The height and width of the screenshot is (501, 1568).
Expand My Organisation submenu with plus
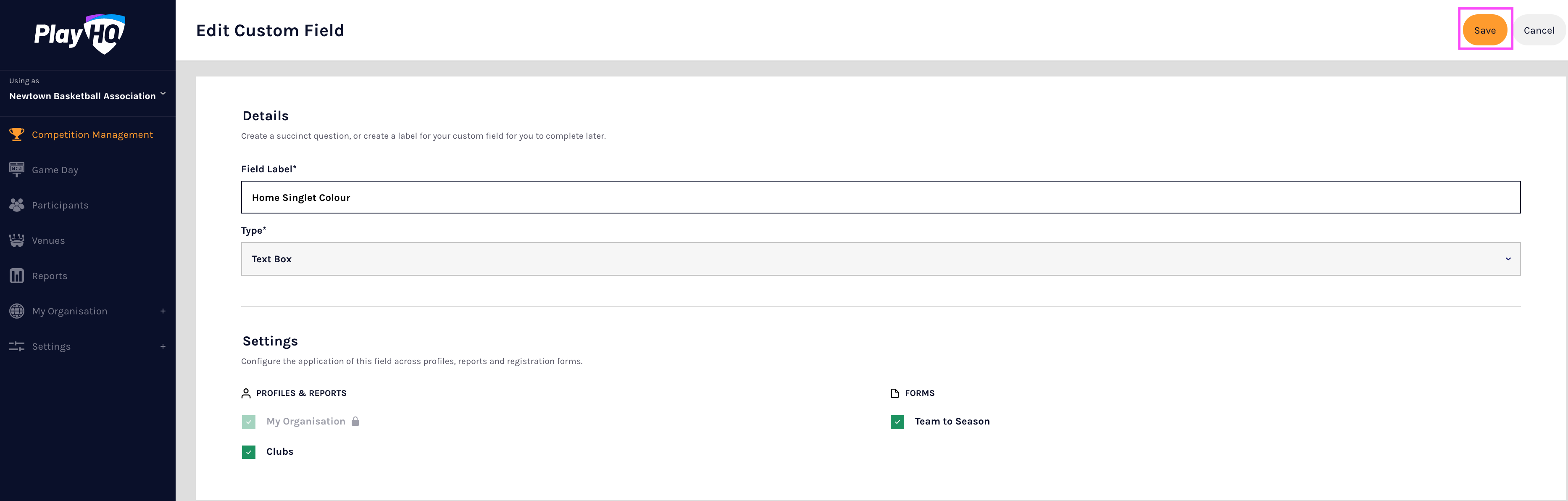point(163,311)
